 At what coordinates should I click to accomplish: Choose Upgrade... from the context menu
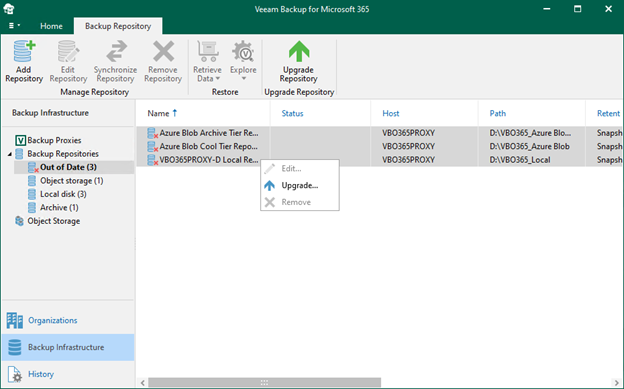pos(300,186)
